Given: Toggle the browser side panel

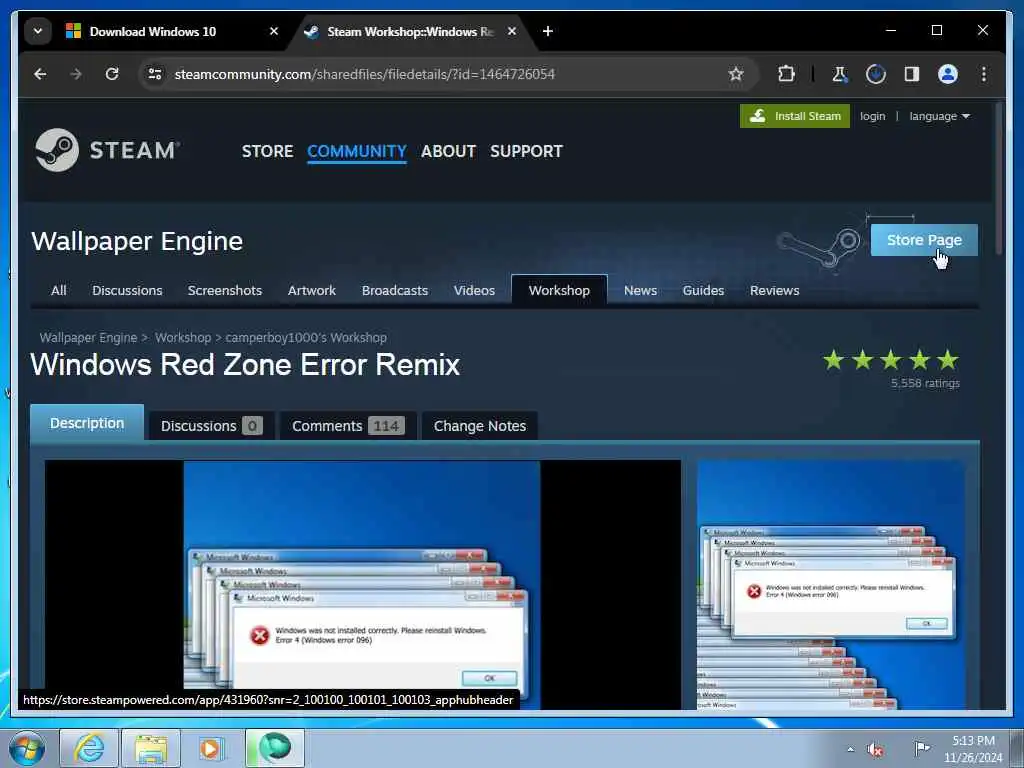Looking at the screenshot, I should 912,74.
